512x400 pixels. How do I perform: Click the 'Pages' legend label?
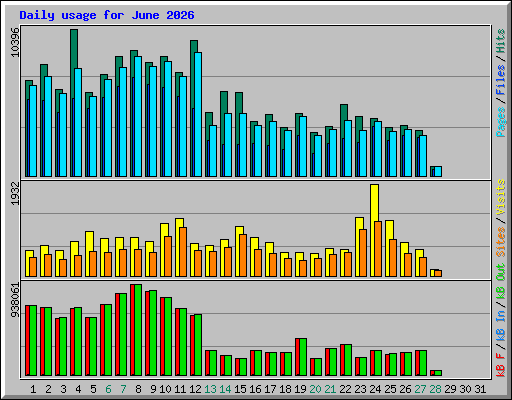501,122
